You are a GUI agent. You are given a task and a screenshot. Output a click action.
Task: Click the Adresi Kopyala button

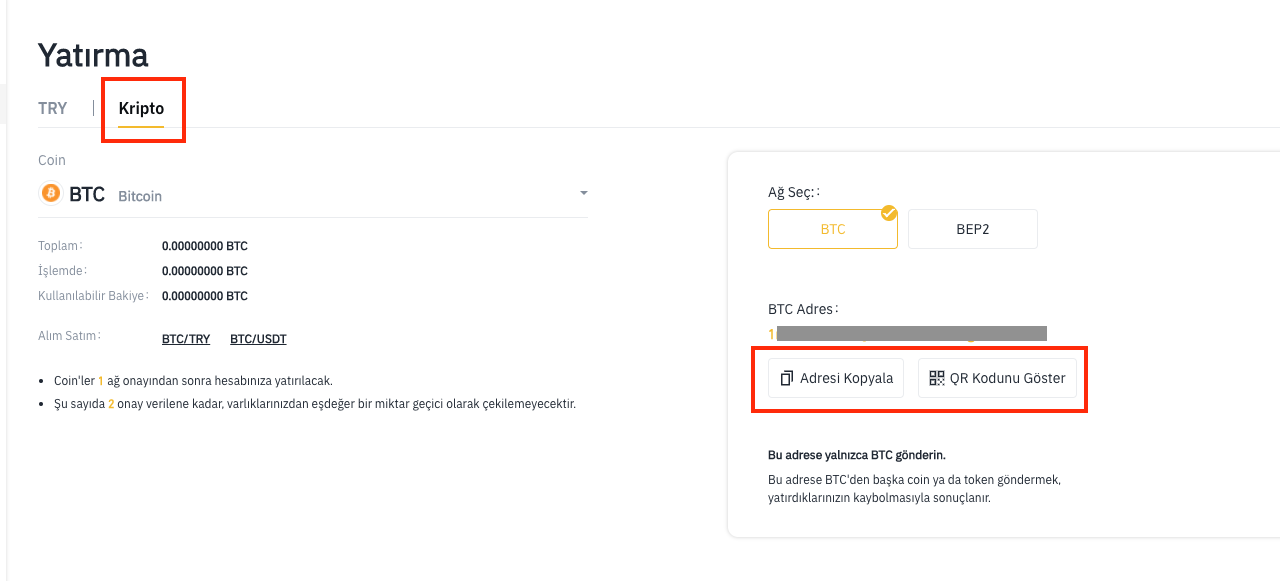point(836,378)
